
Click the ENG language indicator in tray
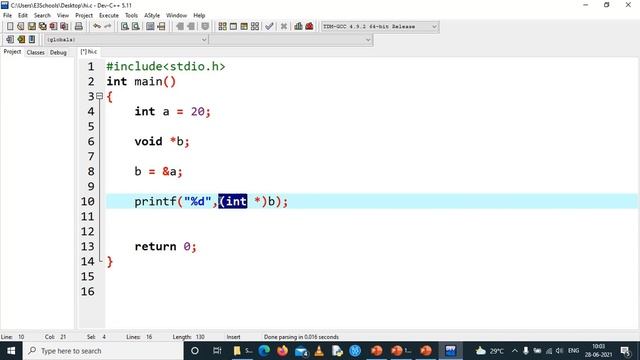[573, 351]
